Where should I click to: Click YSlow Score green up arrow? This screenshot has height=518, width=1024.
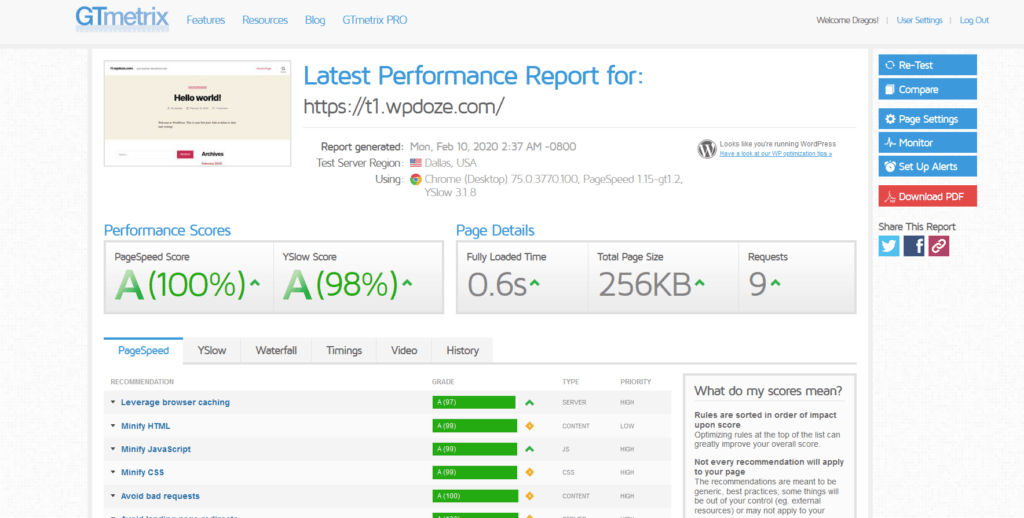(408, 283)
